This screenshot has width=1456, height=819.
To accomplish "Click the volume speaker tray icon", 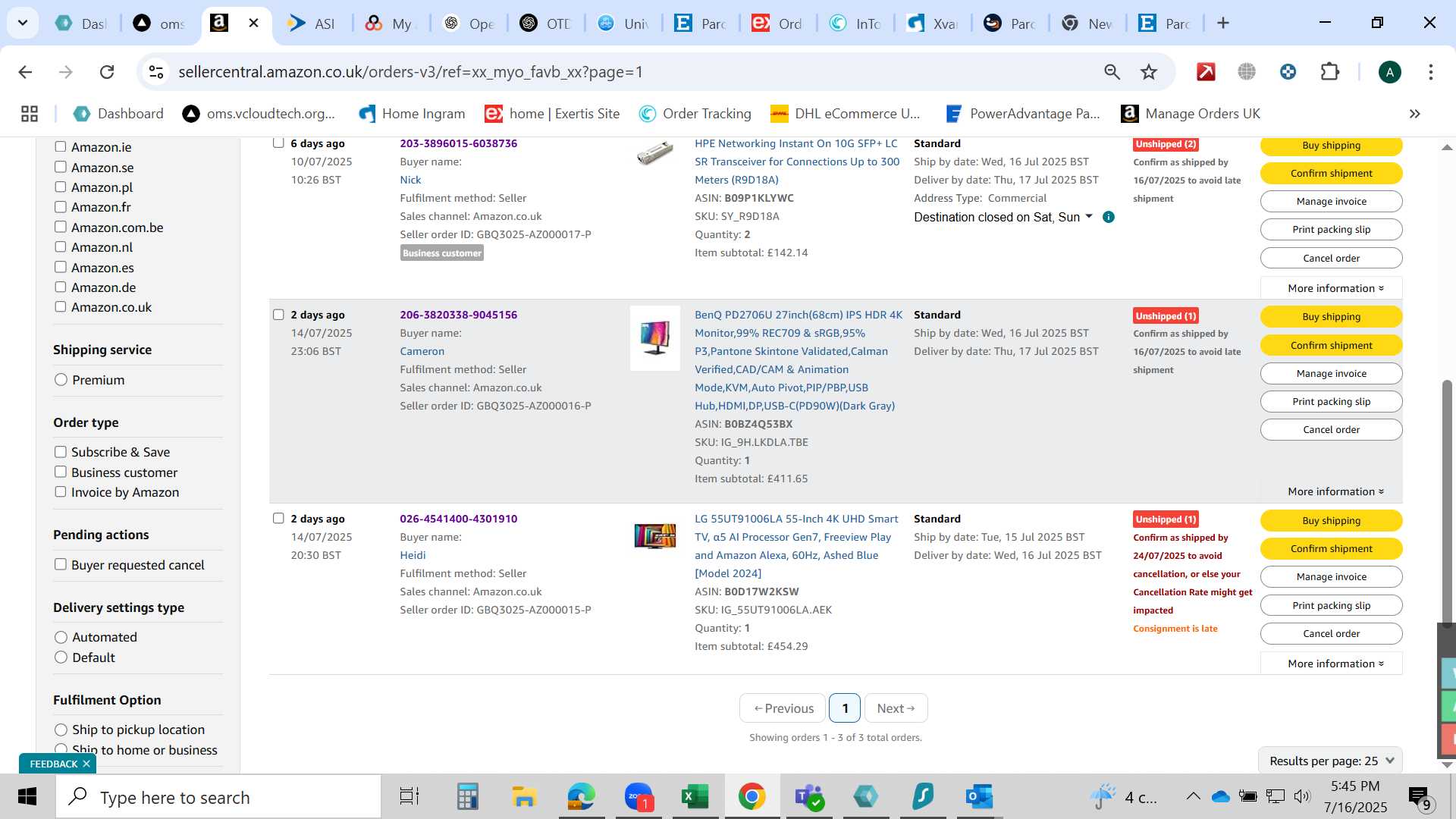I will point(1302,796).
